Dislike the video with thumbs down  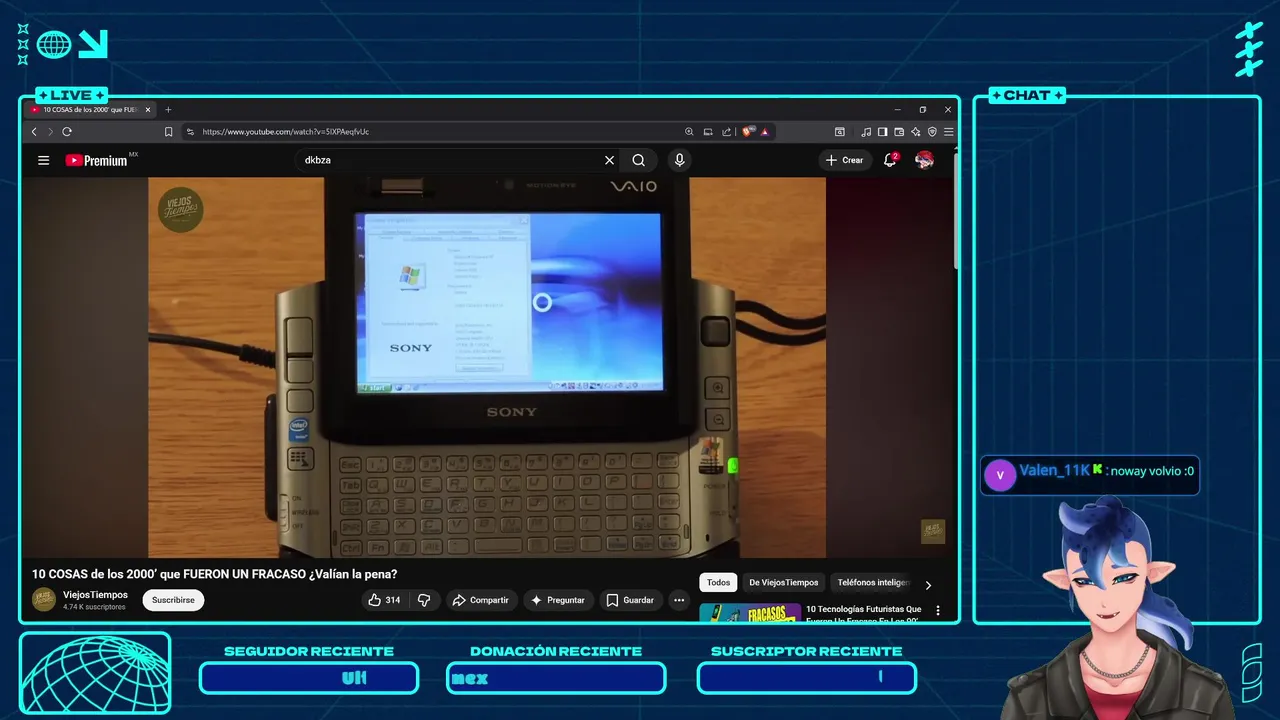click(x=424, y=600)
